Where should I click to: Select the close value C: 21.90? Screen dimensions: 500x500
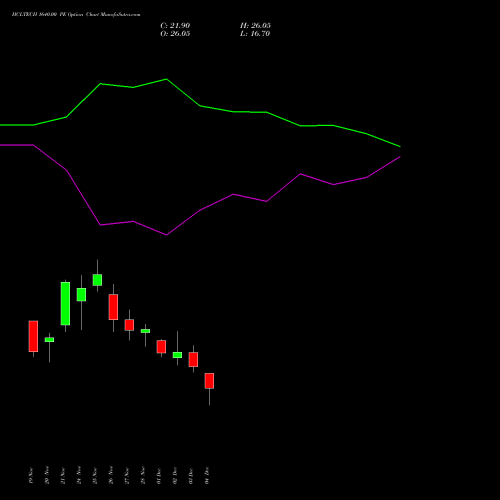click(x=175, y=26)
